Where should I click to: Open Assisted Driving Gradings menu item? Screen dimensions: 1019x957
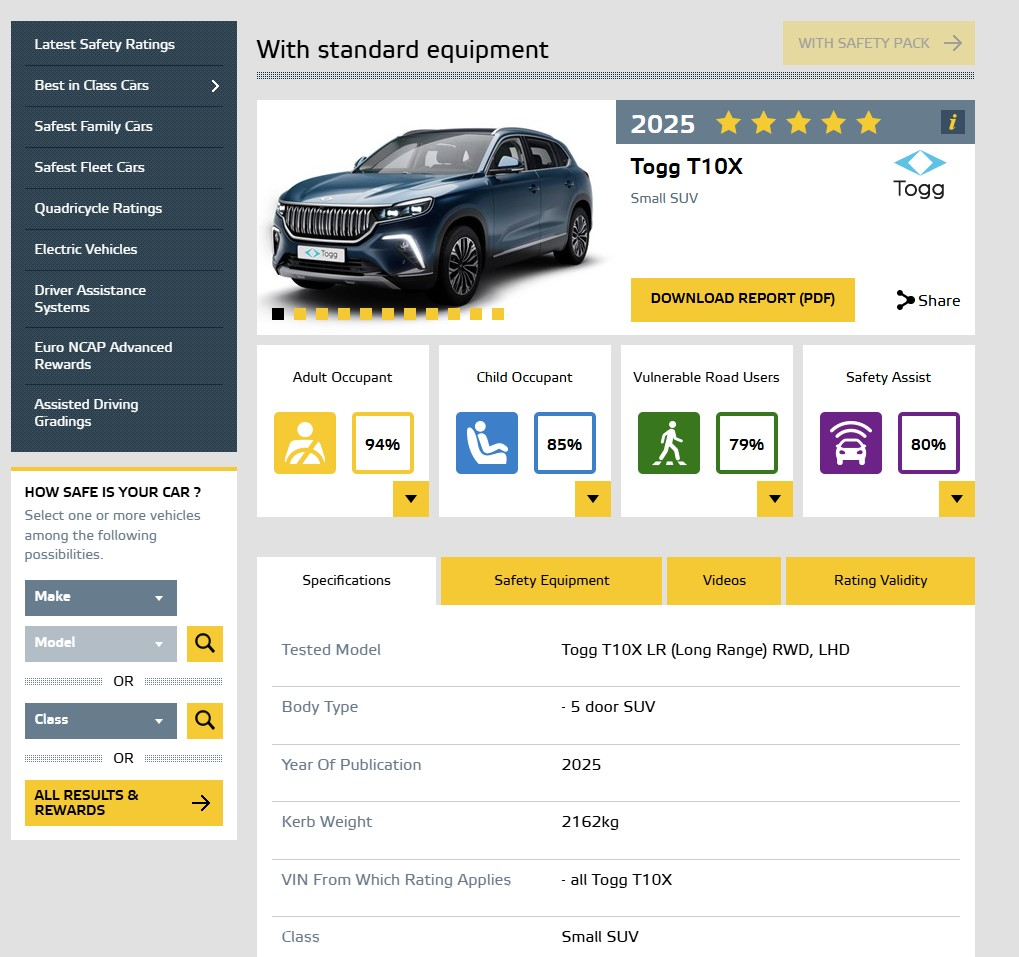point(123,413)
